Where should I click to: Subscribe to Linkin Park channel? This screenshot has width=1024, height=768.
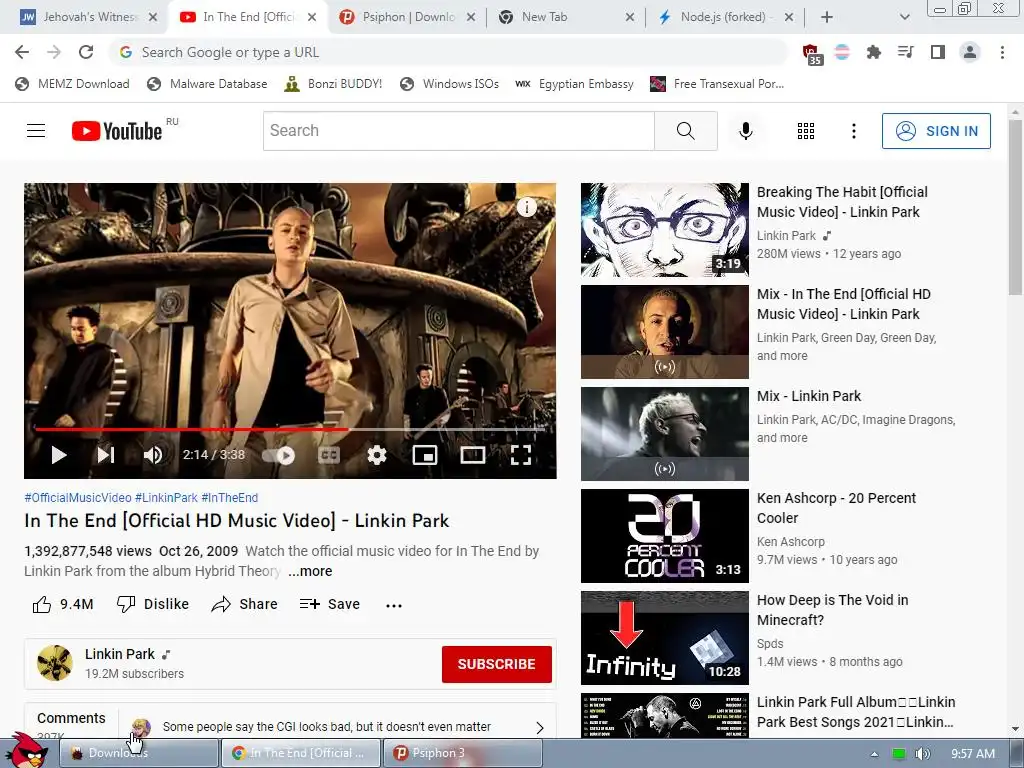[496, 664]
